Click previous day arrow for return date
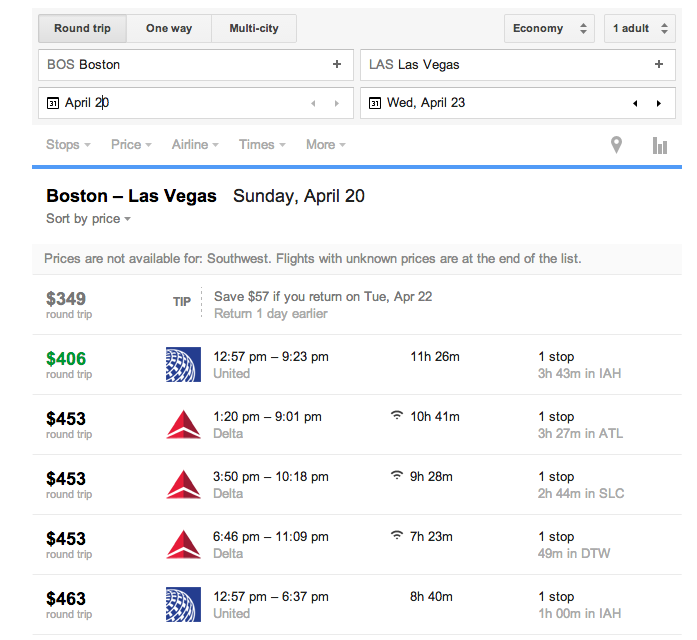The image size is (697, 640). click(x=635, y=103)
